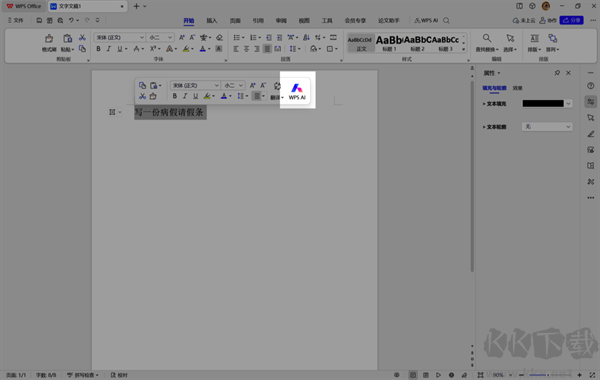This screenshot has width=600, height=380.
Task: Open the text outline dropdown
Action: [x=568, y=127]
